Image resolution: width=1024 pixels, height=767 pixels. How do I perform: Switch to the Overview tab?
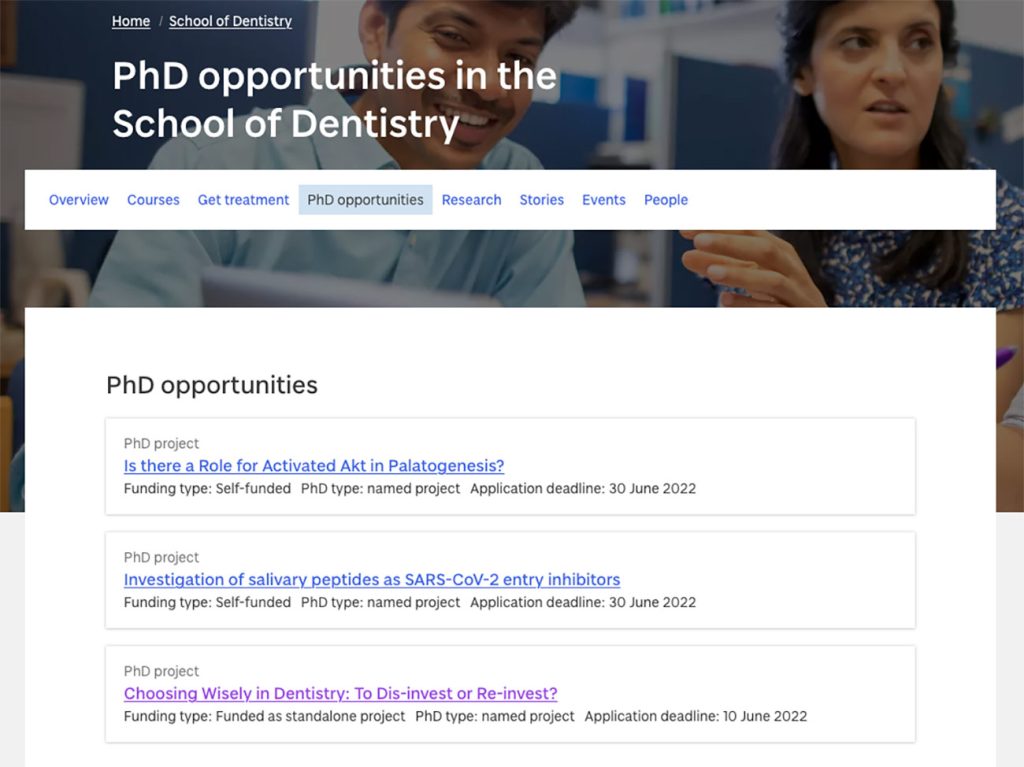pos(79,200)
